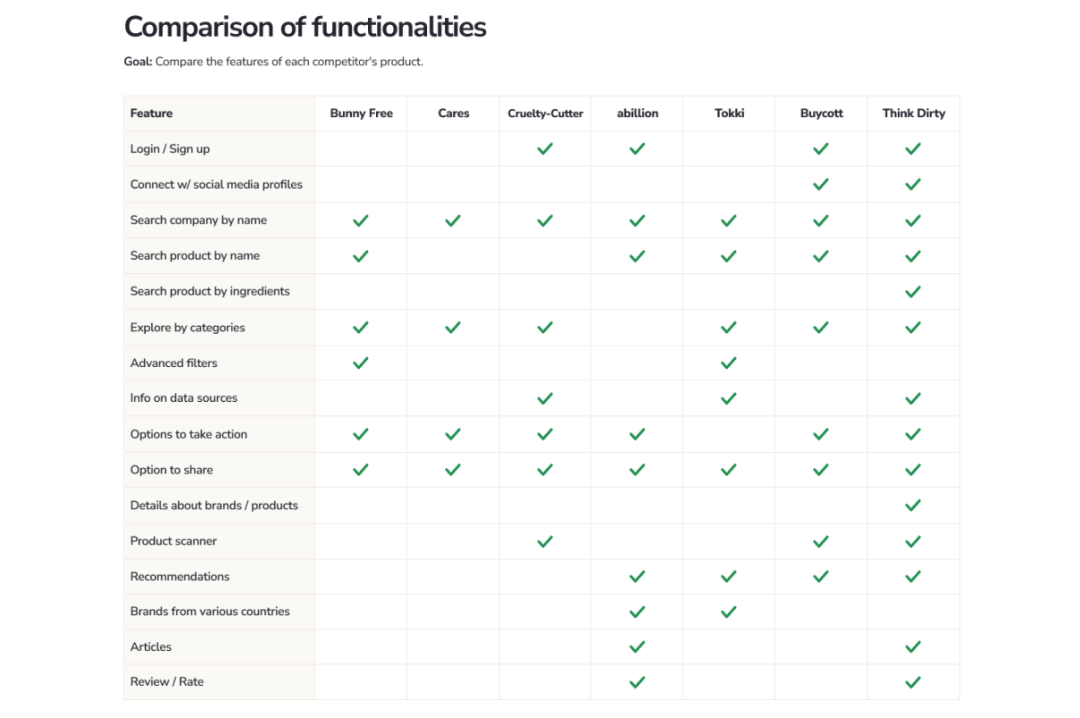
Task: Click the abillion column header
Action: coord(637,113)
